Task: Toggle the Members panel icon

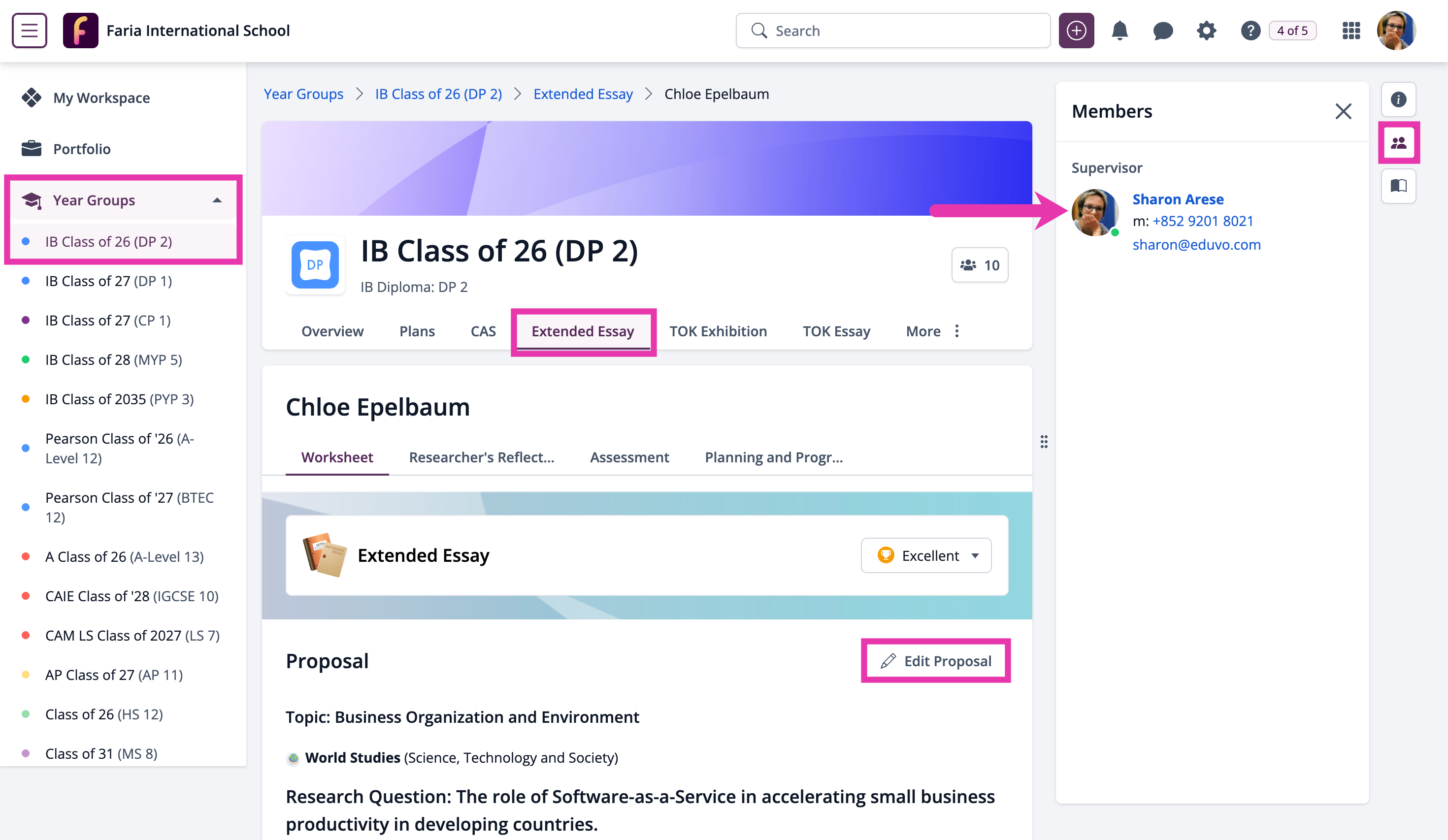Action: click(1398, 142)
